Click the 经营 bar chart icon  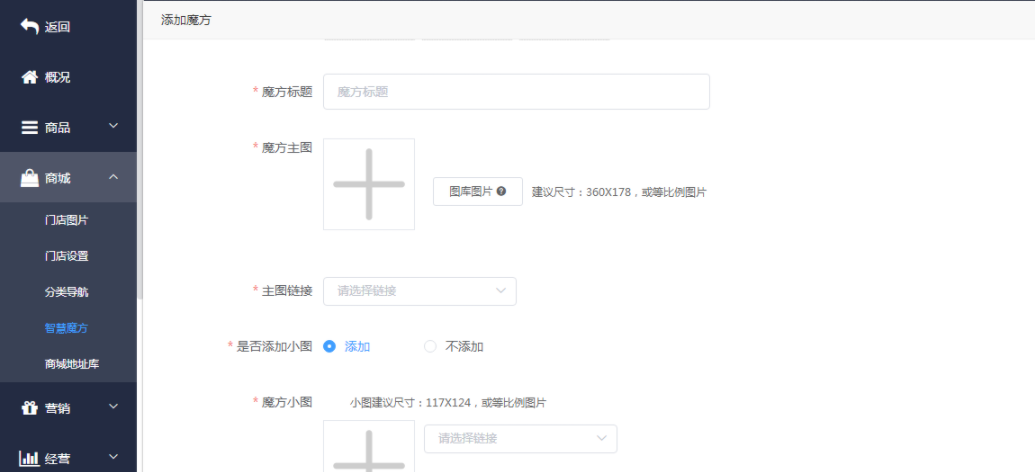click(x=29, y=457)
